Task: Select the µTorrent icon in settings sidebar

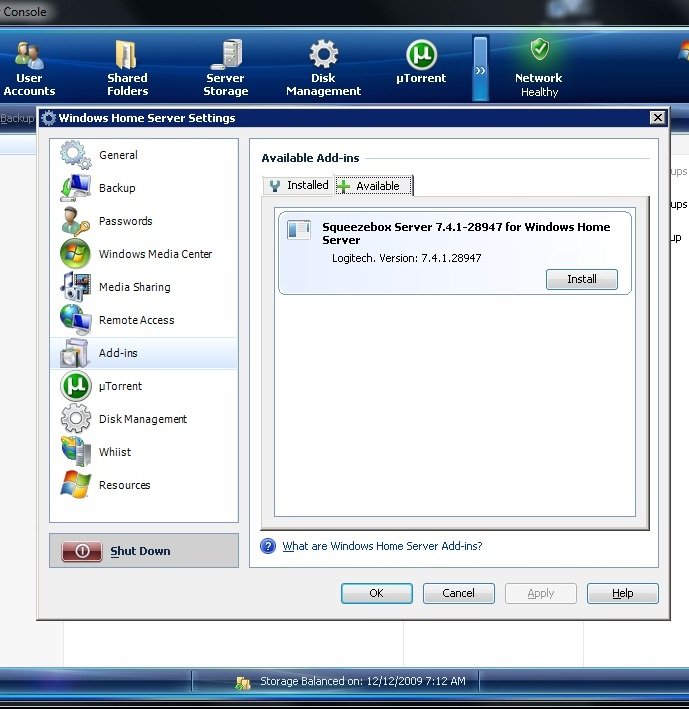Action: pos(75,386)
